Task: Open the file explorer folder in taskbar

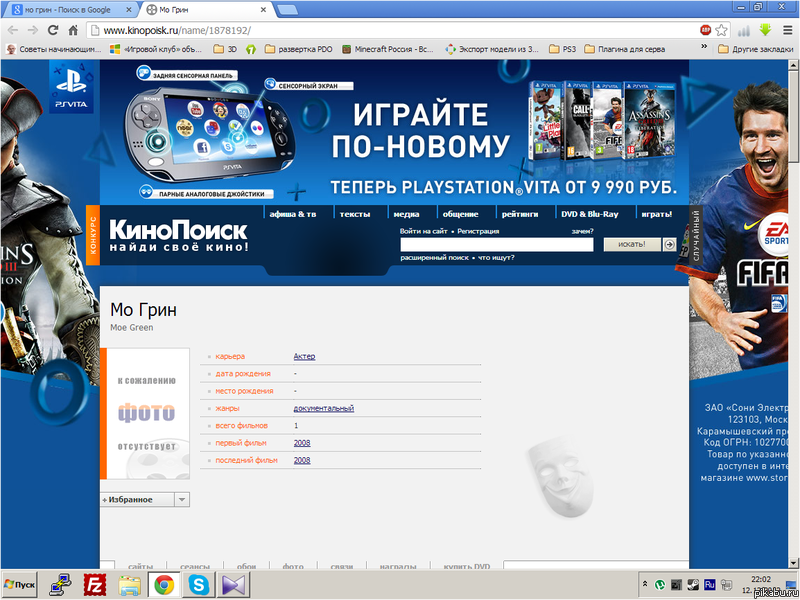Action: (x=130, y=585)
